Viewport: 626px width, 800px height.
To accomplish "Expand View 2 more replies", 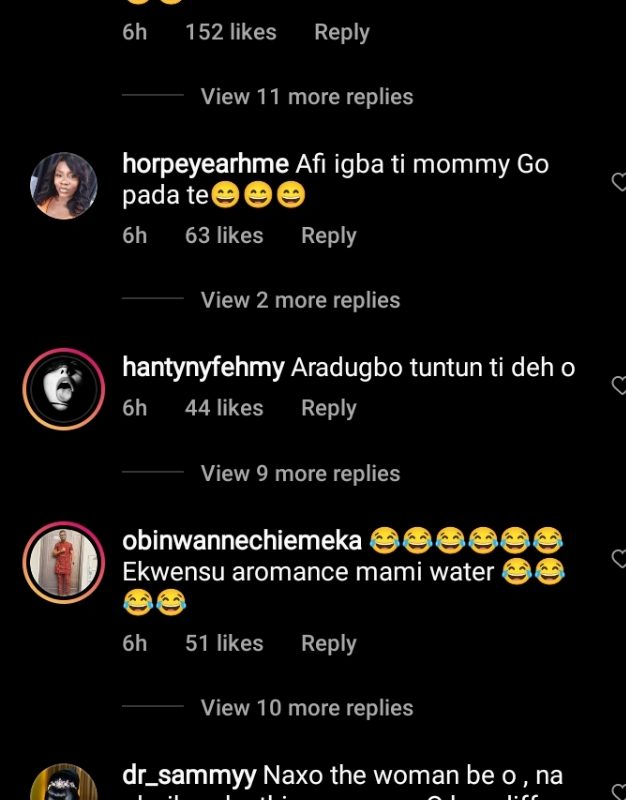I will pos(300,300).
